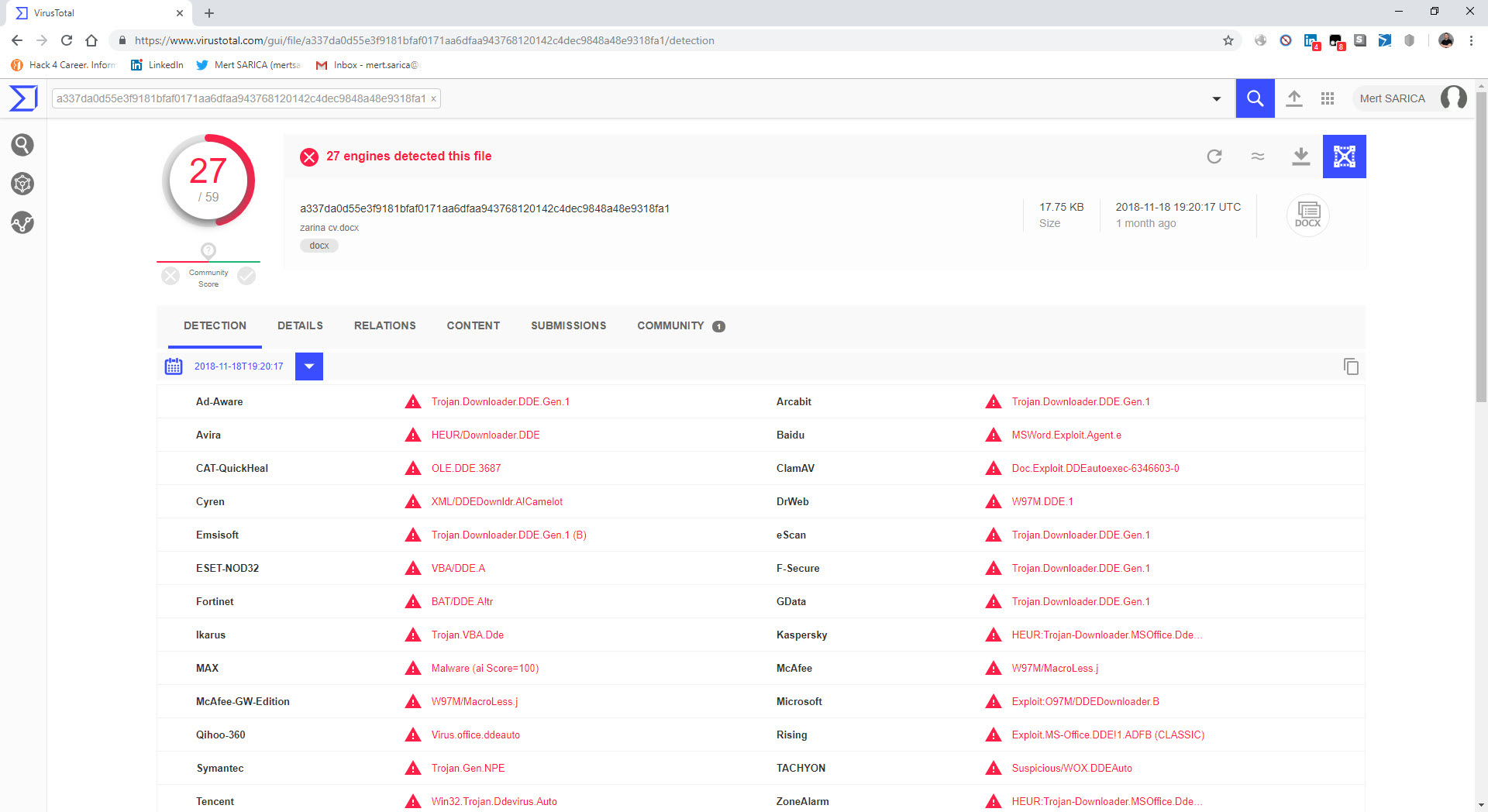Image resolution: width=1488 pixels, height=812 pixels.
Task: Click the 17.75 KB file size
Action: point(1062,207)
